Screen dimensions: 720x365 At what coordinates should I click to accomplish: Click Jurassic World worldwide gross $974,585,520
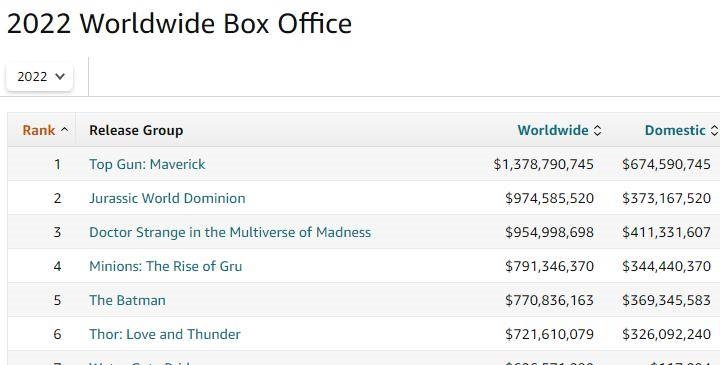coord(549,198)
